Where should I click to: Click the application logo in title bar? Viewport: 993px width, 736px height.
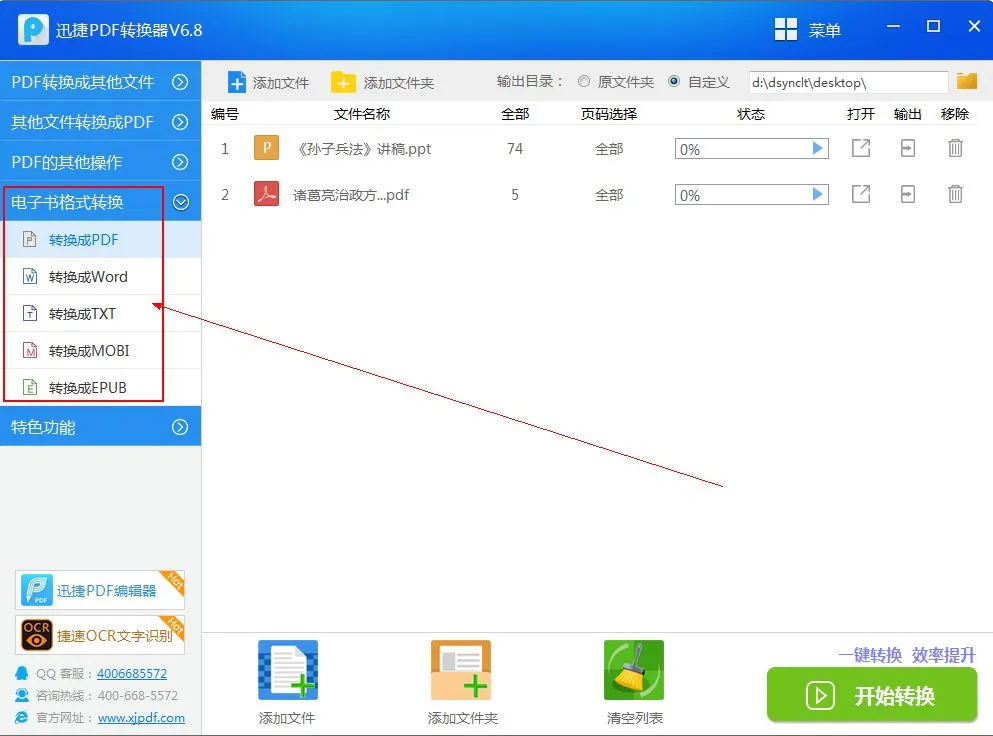coord(33,29)
